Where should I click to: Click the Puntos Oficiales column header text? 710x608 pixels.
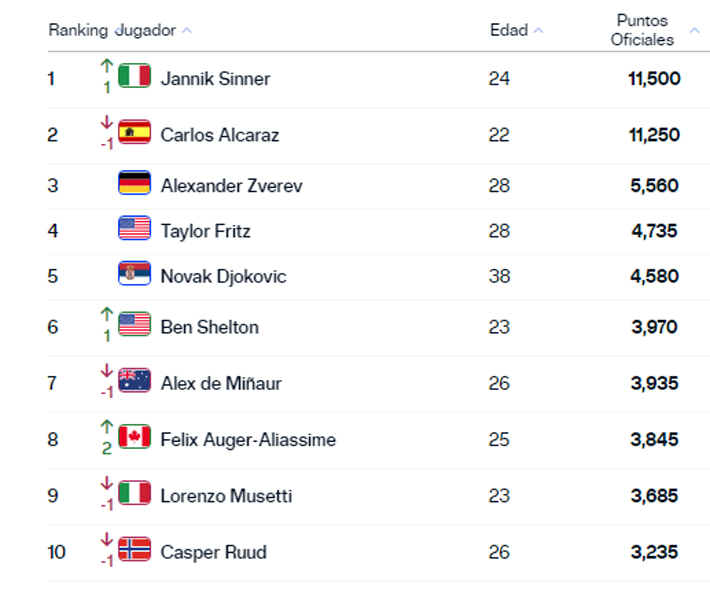pyautogui.click(x=642, y=30)
